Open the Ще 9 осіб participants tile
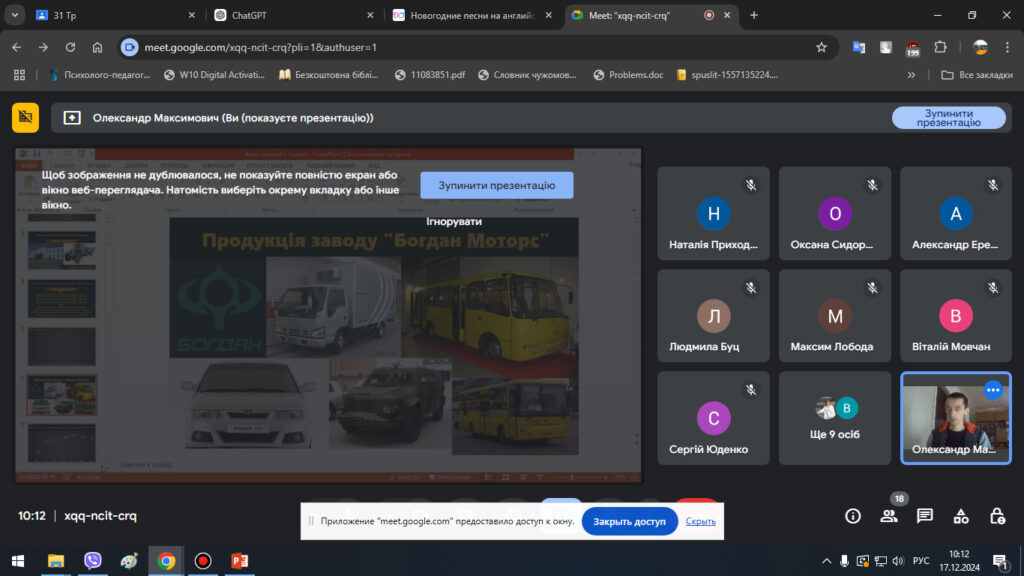This screenshot has width=1024, height=576. pyautogui.click(x=835, y=418)
